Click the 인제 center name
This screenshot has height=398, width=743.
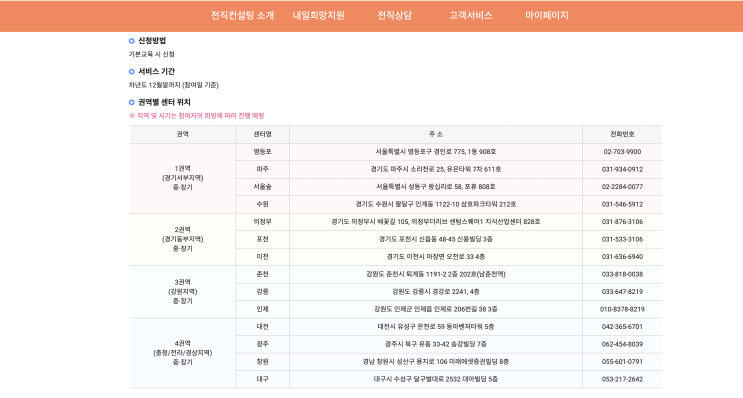pyautogui.click(x=263, y=309)
